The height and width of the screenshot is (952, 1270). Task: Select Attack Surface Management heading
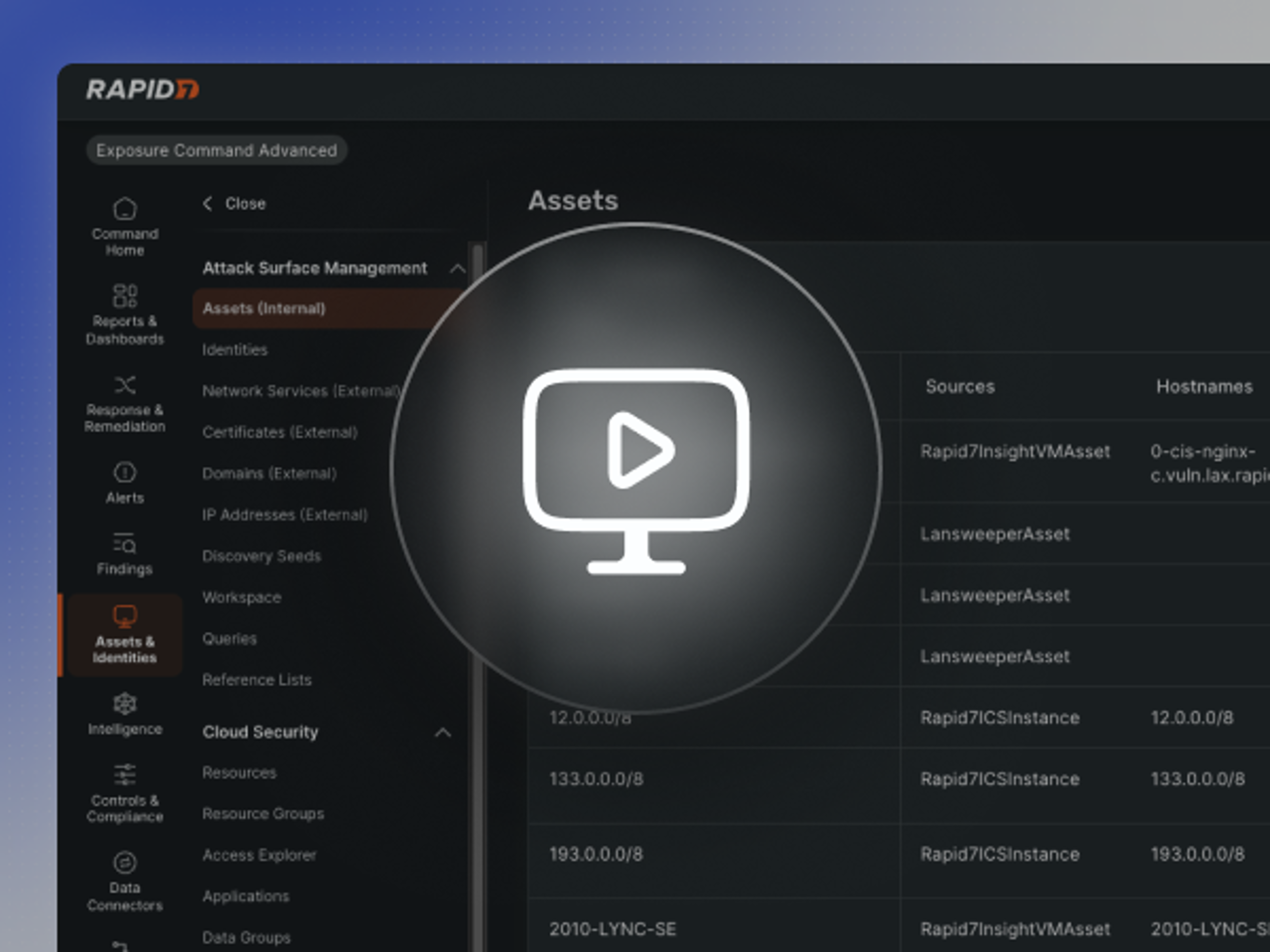[x=315, y=268]
